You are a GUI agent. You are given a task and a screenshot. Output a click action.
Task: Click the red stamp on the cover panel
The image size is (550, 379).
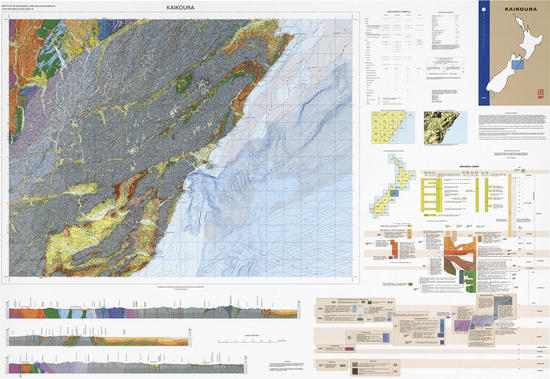click(539, 94)
